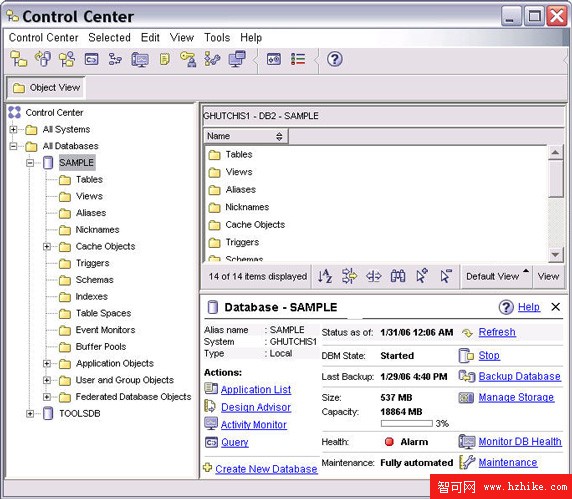This screenshot has width=572, height=499.
Task: Open the Default View dropdown
Action: (x=497, y=277)
